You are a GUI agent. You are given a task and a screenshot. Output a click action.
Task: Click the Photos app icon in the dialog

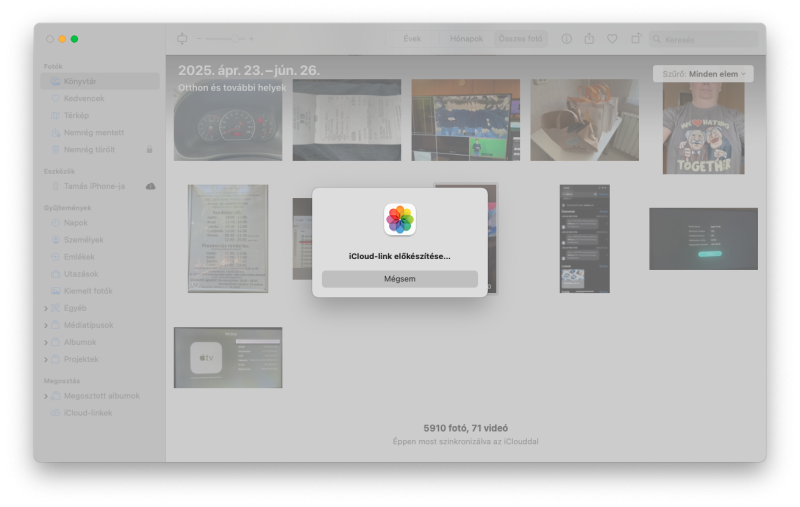[399, 220]
